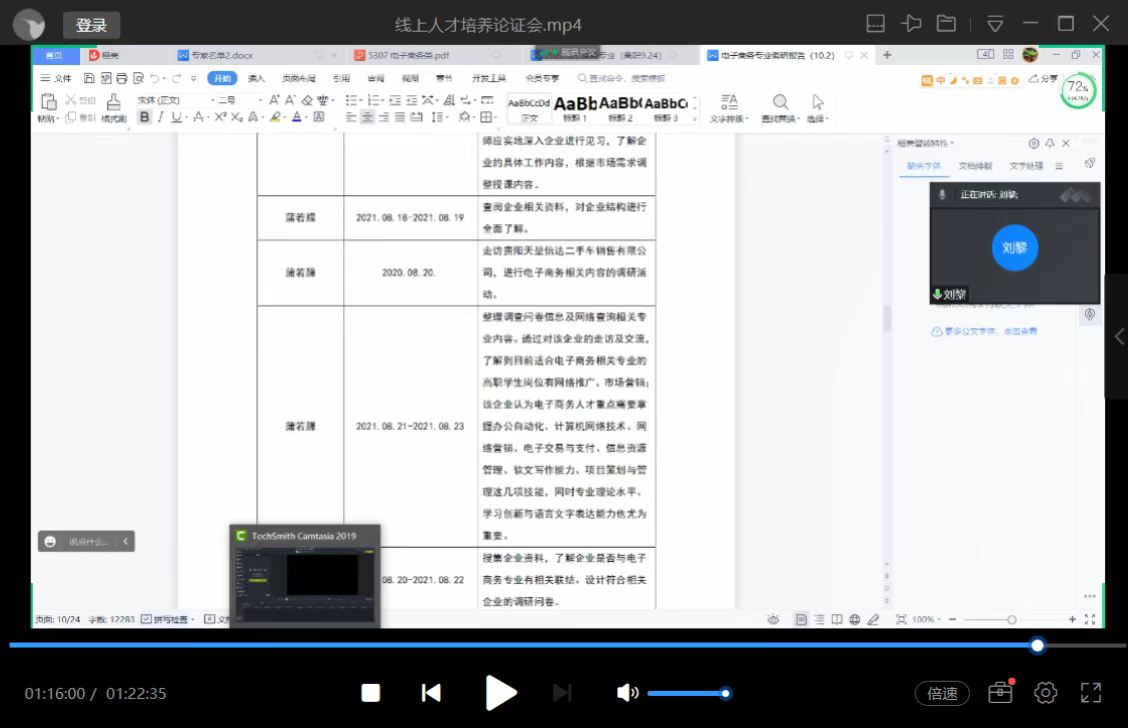
Task: Open the 倍速 playback speed menu
Action: [942, 693]
